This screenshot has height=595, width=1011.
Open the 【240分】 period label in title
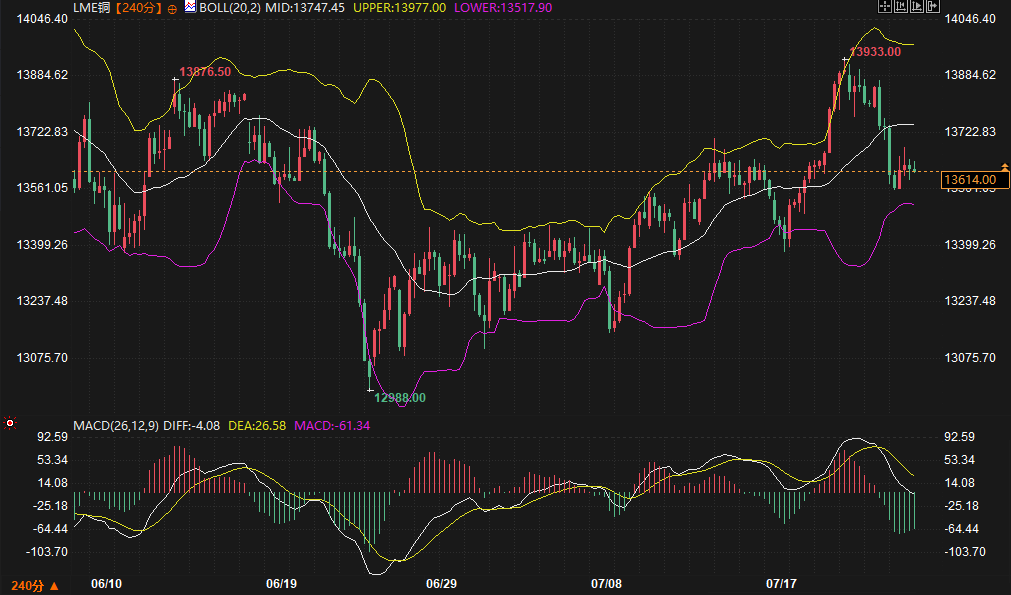[x=139, y=8]
